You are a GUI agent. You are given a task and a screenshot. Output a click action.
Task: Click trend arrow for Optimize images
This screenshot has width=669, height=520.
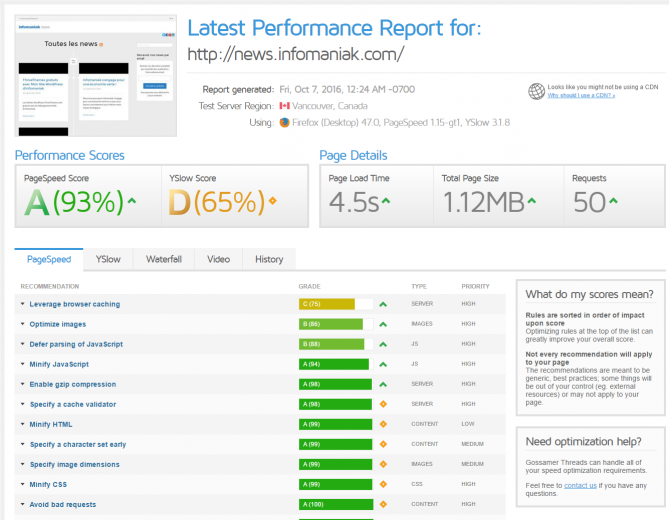(x=383, y=324)
